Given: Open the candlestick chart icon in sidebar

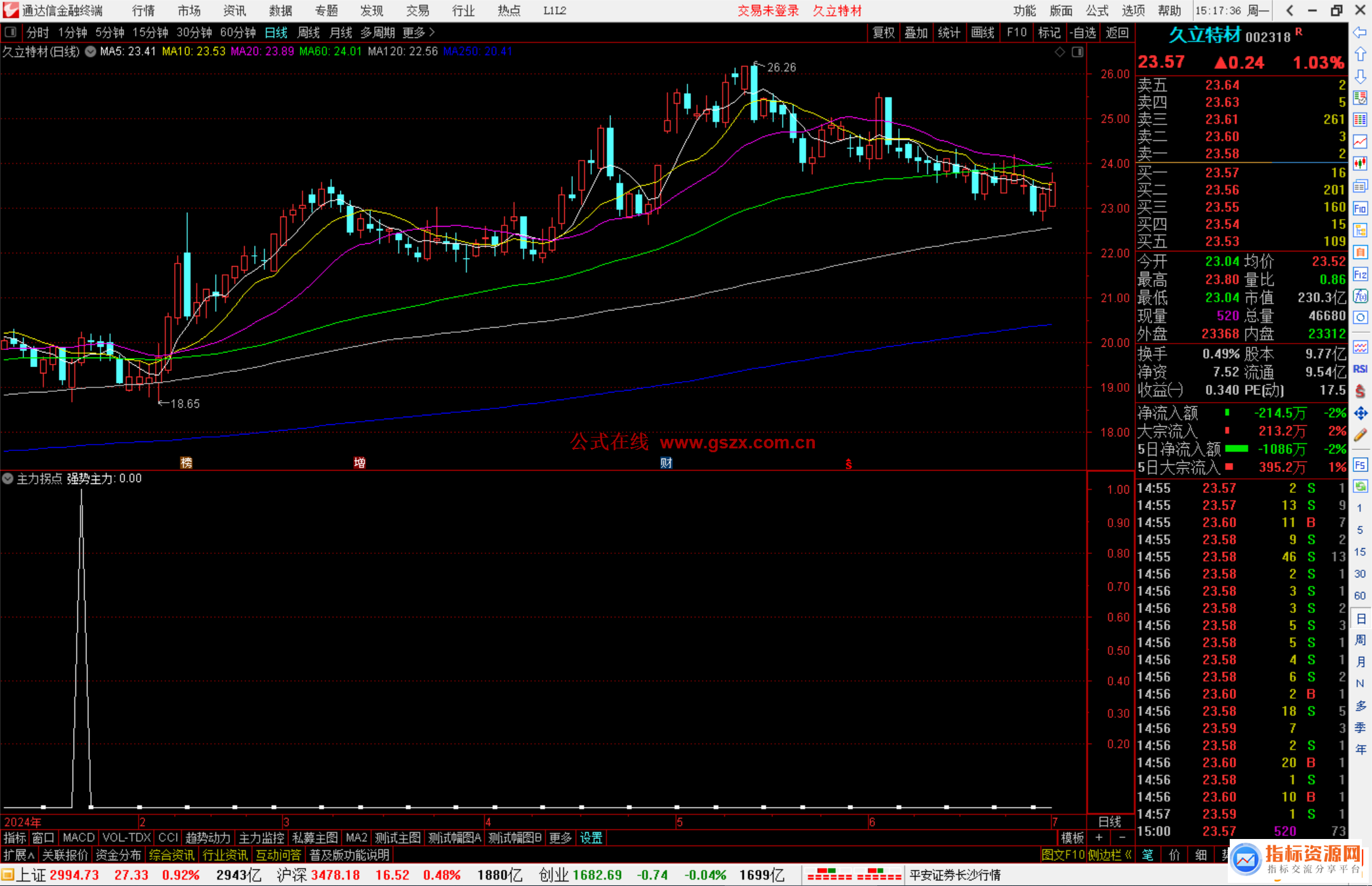Looking at the screenshot, I should (1360, 164).
